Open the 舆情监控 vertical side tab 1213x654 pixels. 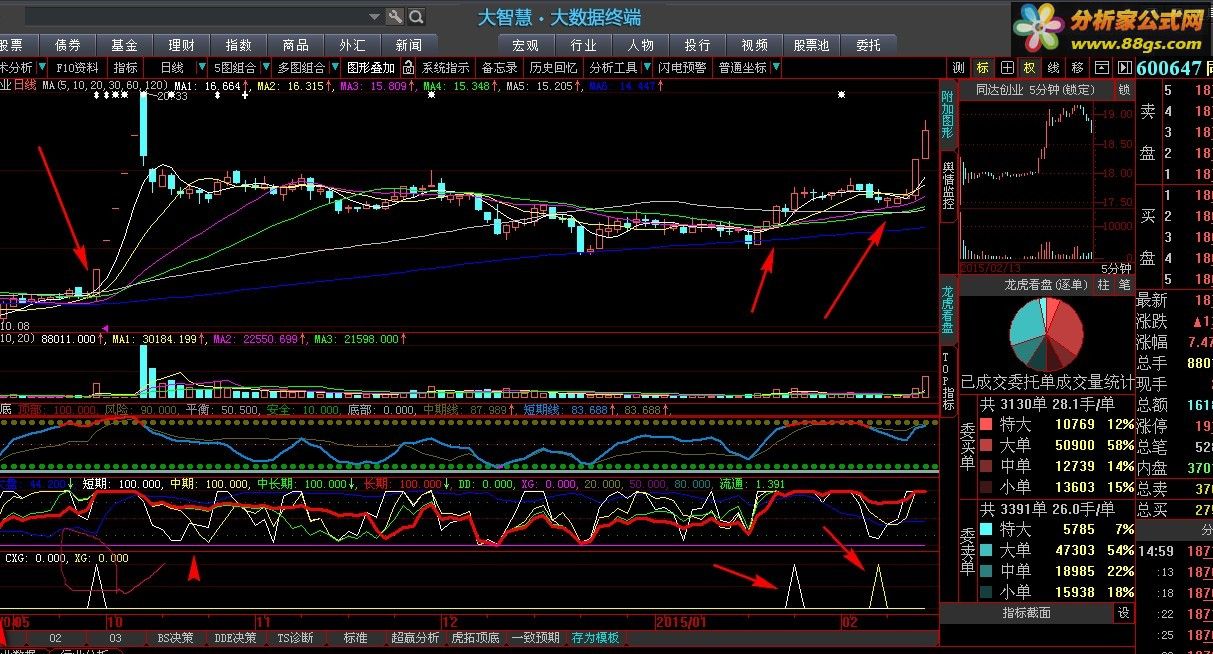pos(947,185)
